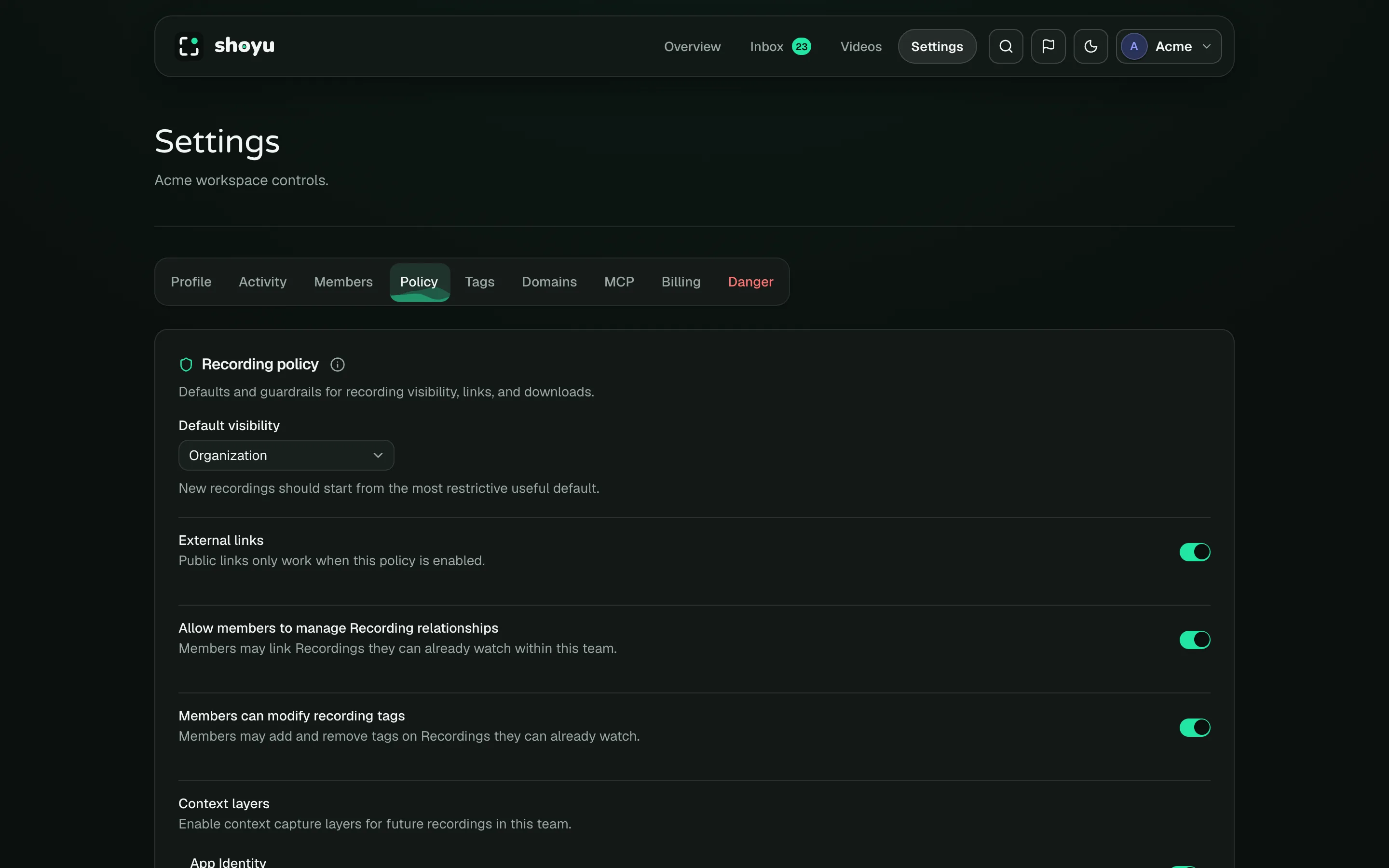This screenshot has height=868, width=1389.
Task: Click the 'External links' setting label
Action: (221, 540)
